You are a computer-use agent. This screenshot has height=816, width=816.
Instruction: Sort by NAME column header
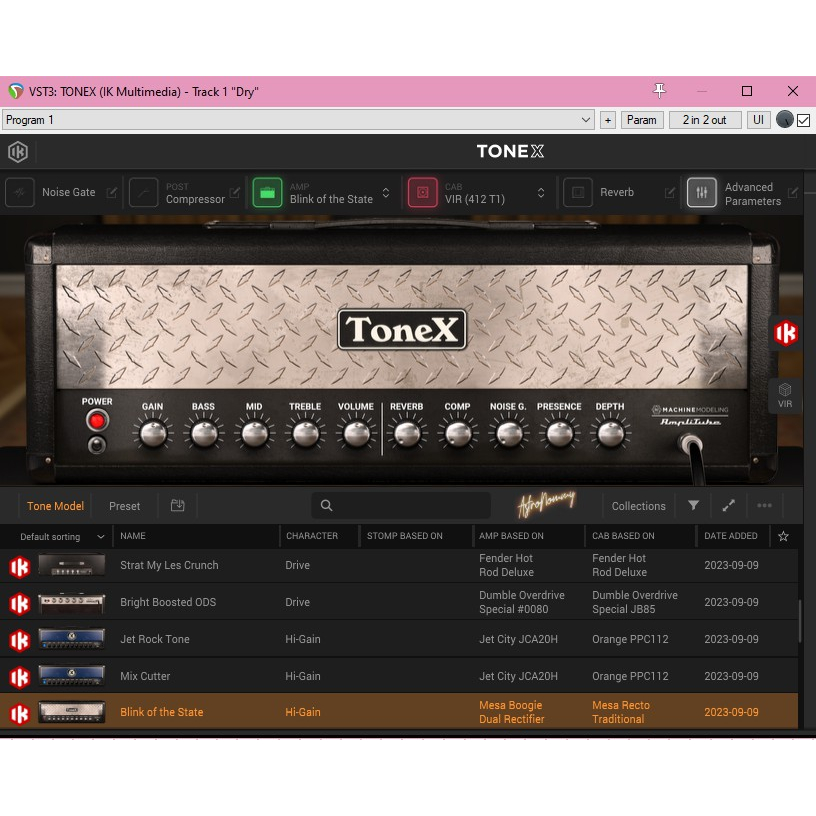133,536
